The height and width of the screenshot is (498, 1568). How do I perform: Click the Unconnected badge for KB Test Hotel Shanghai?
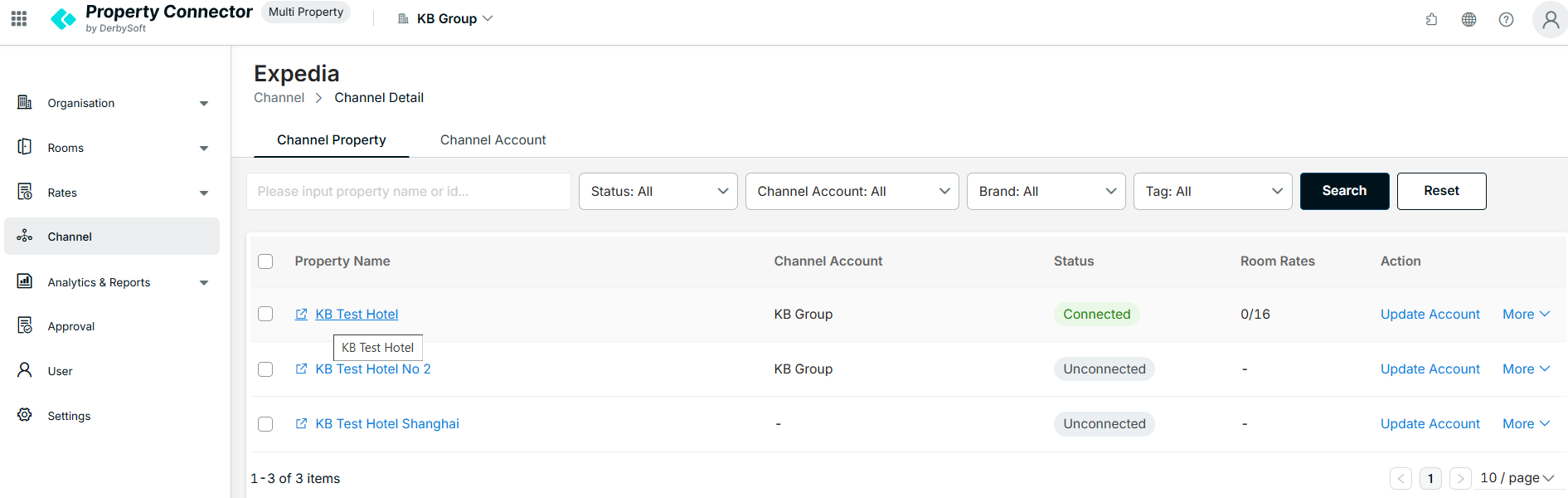tap(1104, 423)
